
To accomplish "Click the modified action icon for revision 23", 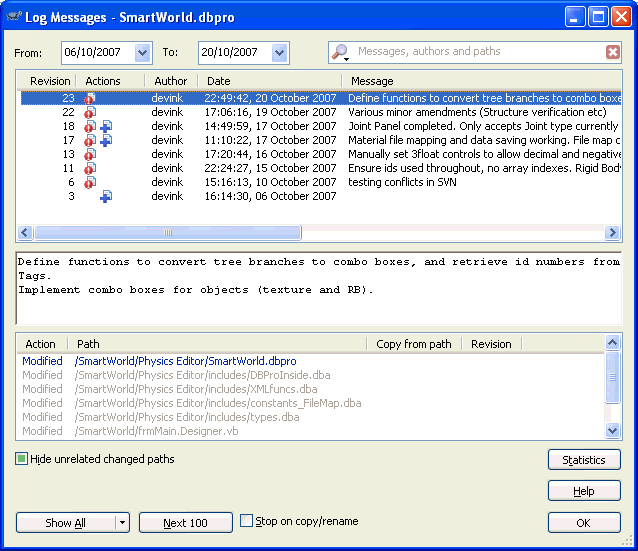I will click(x=91, y=99).
